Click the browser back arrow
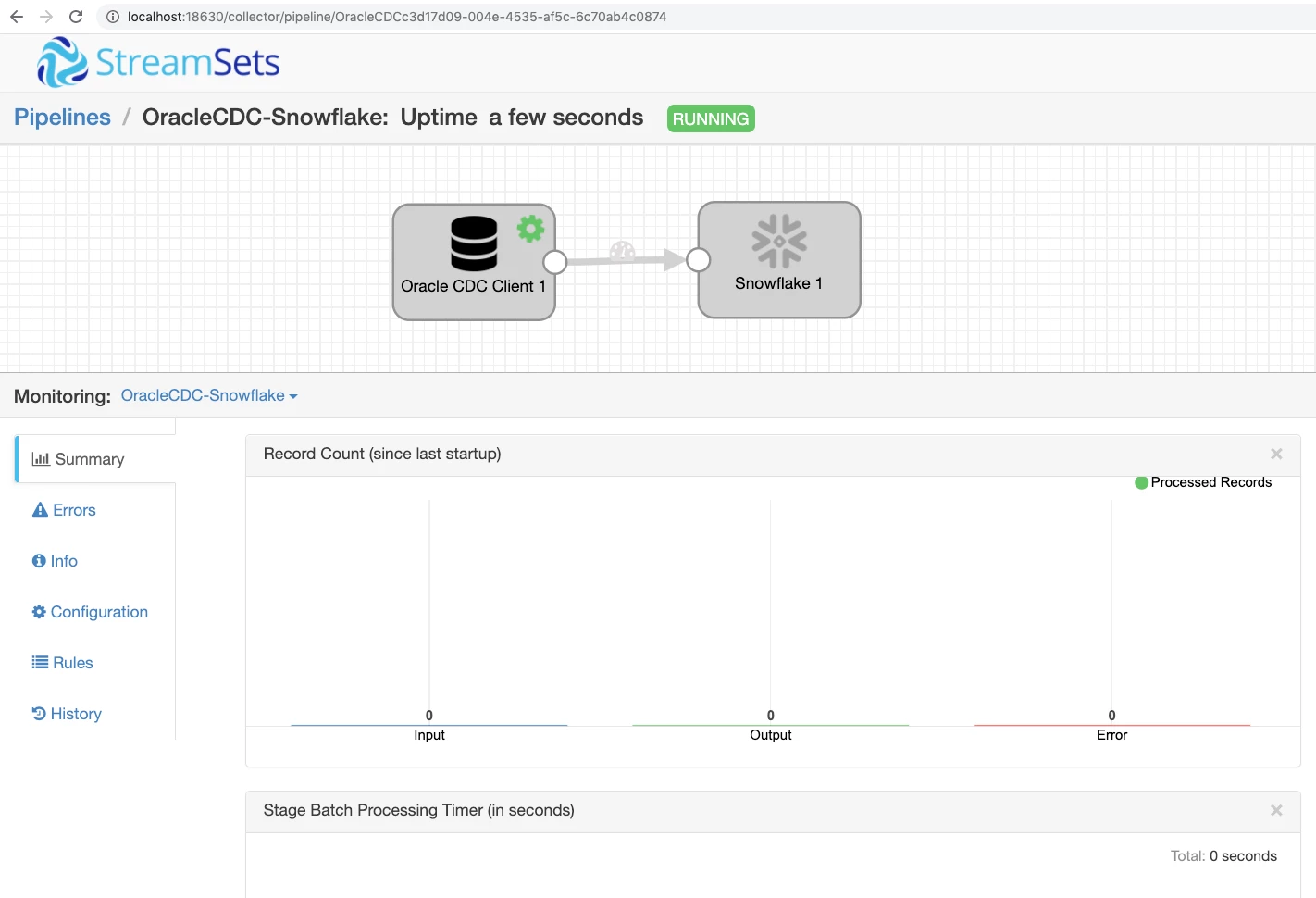1316x898 pixels. pyautogui.click(x=17, y=17)
